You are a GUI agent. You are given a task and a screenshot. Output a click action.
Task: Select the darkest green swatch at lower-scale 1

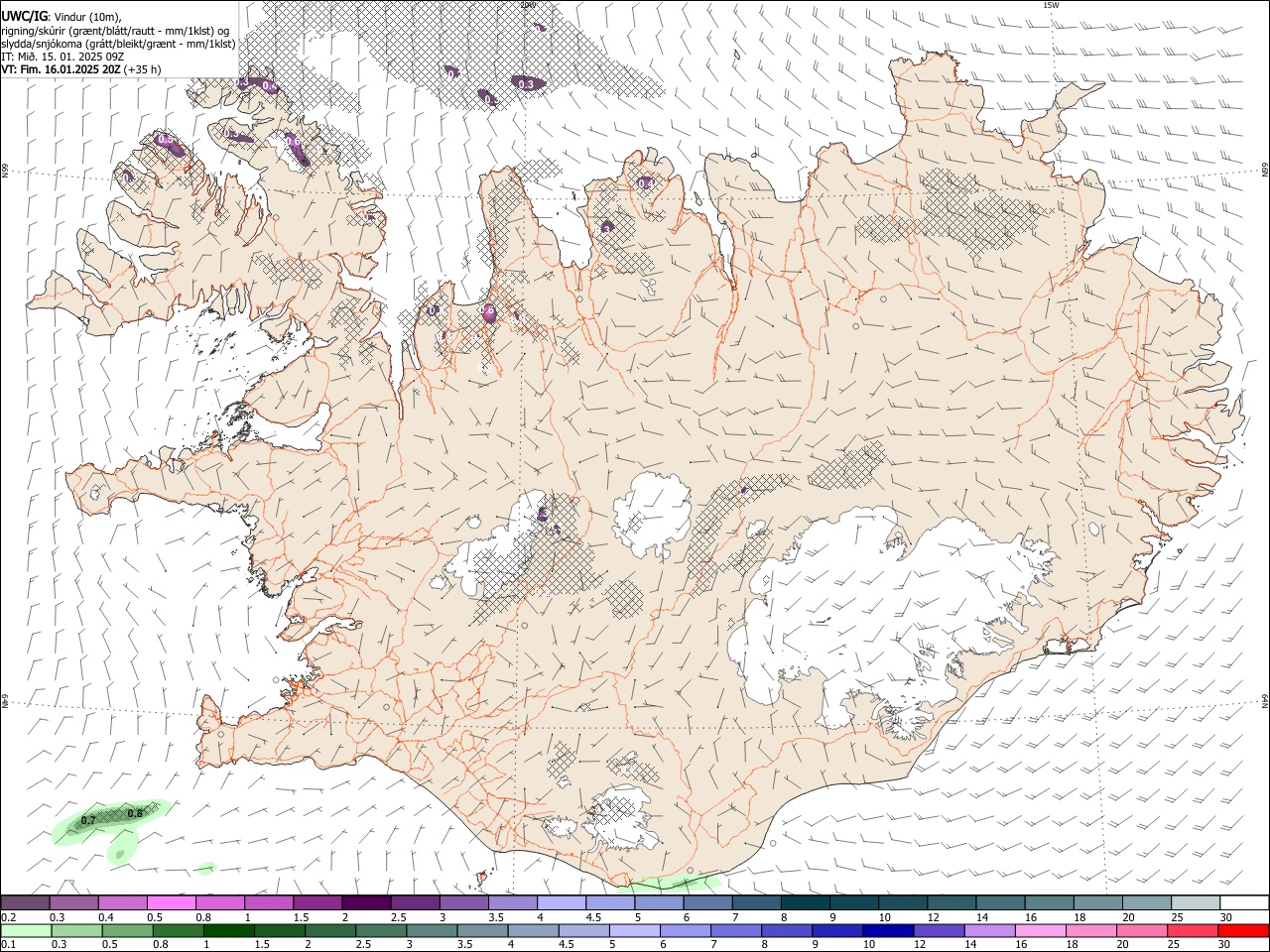click(228, 931)
